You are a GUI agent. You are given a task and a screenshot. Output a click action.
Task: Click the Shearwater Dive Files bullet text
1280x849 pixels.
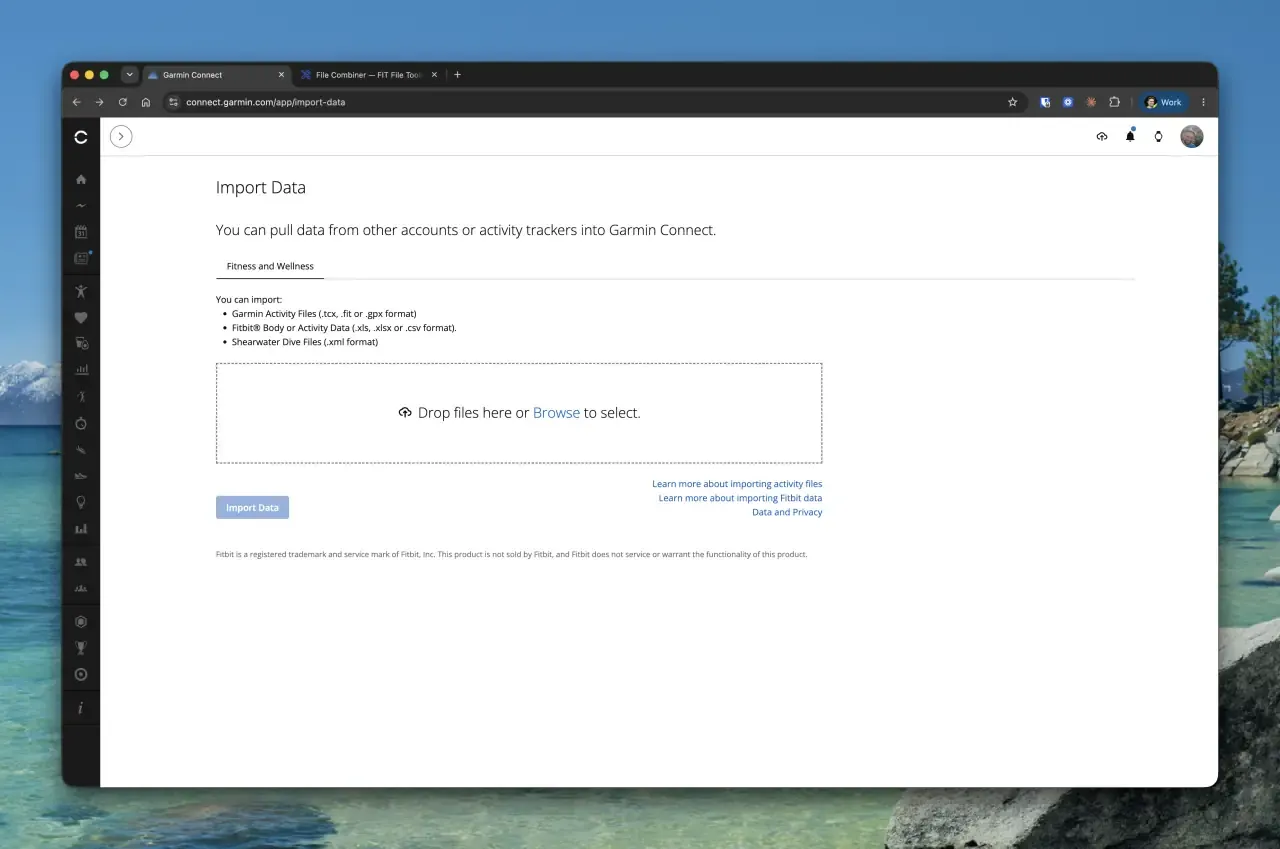[305, 342]
